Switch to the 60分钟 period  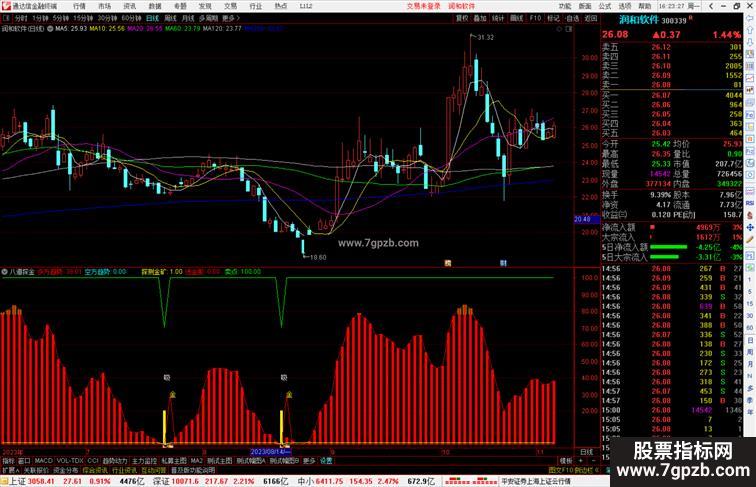pos(131,18)
